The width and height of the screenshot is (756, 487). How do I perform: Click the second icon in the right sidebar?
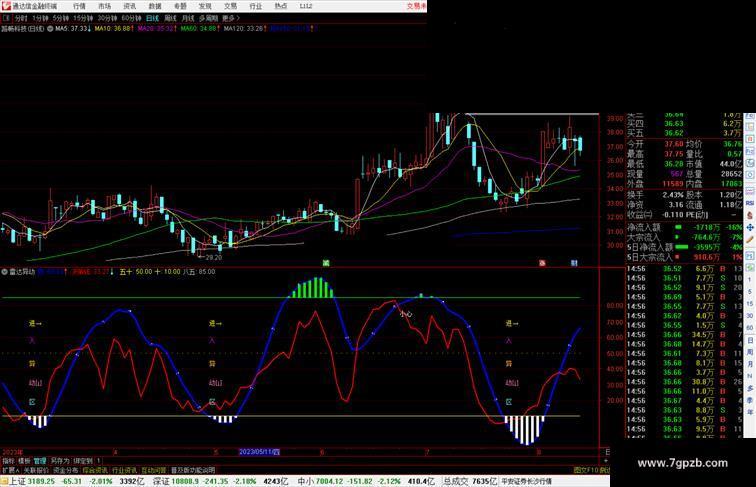click(x=750, y=127)
